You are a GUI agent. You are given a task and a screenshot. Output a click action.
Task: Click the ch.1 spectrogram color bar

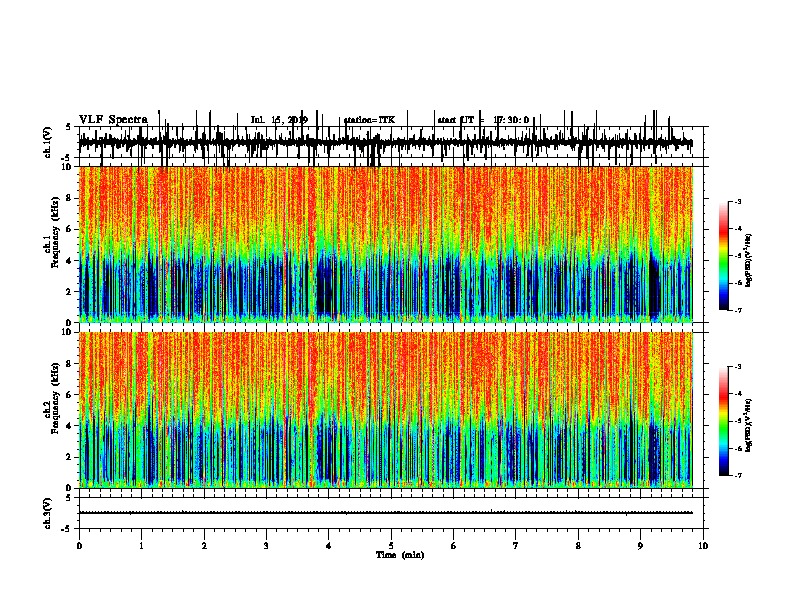tap(723, 256)
